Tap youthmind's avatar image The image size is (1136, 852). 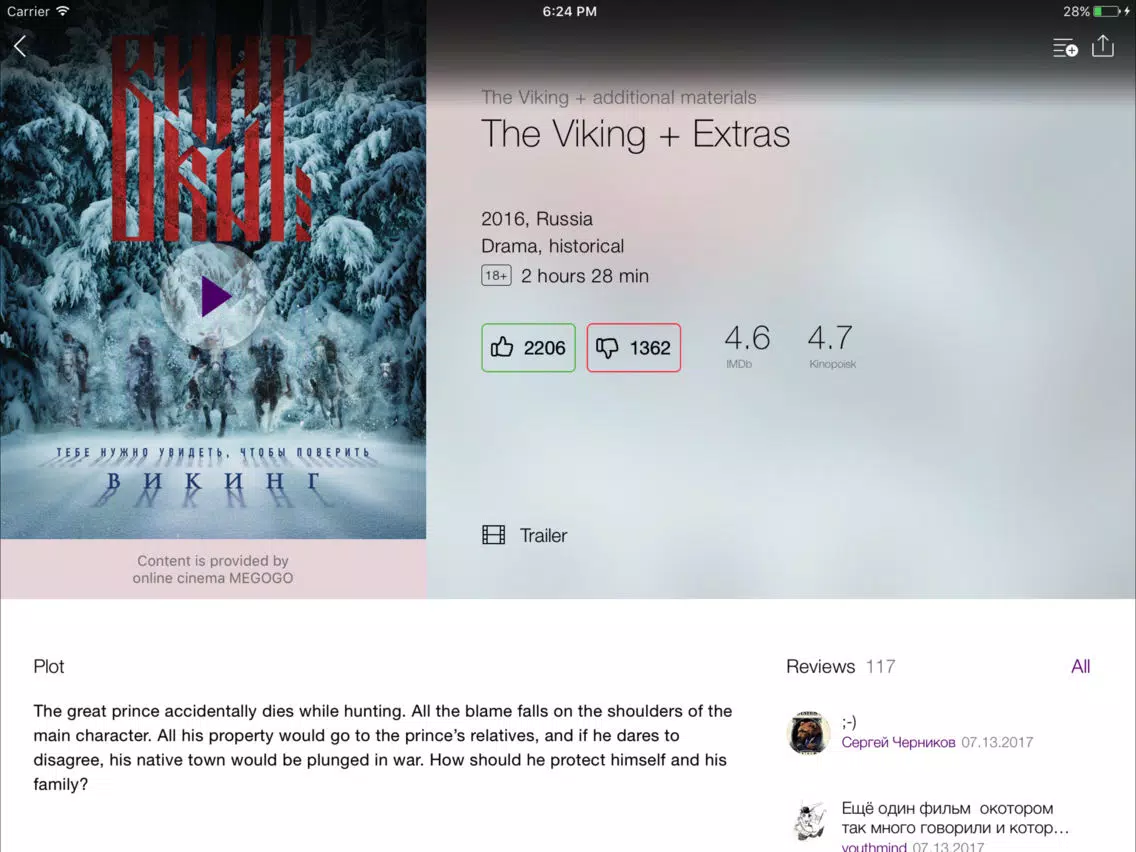click(x=809, y=822)
